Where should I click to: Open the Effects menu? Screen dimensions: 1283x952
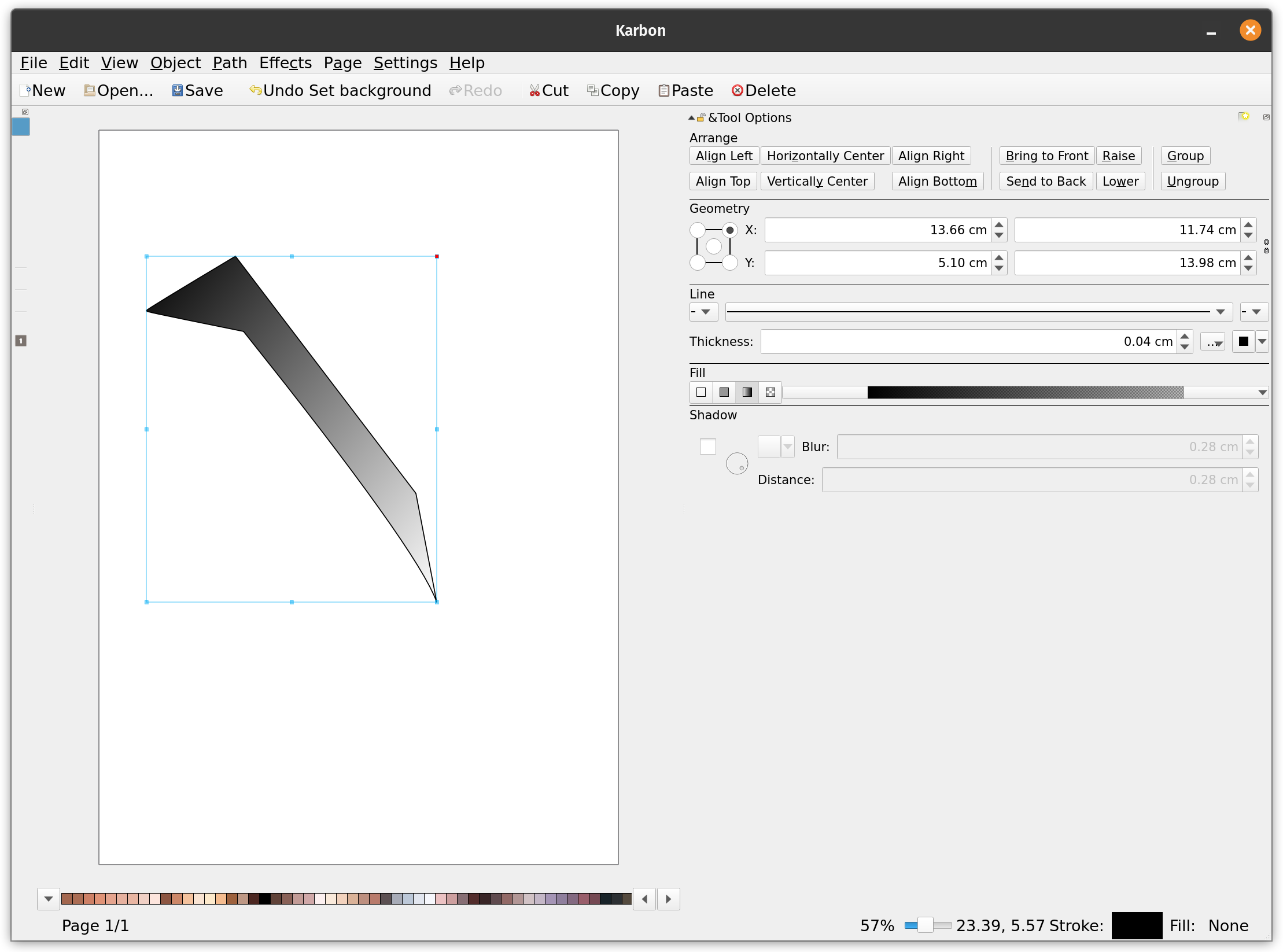point(283,62)
